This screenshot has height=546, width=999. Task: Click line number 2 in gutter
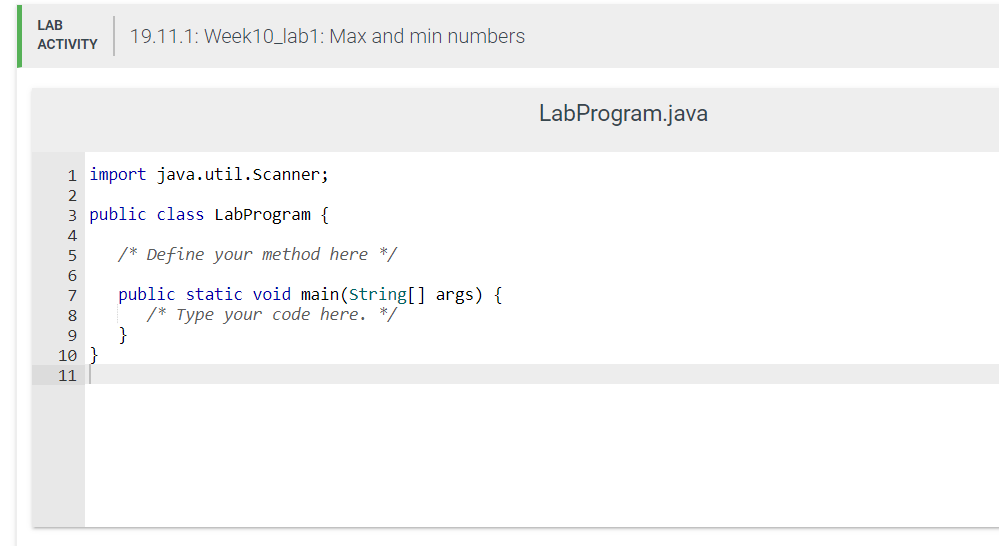[72, 196]
